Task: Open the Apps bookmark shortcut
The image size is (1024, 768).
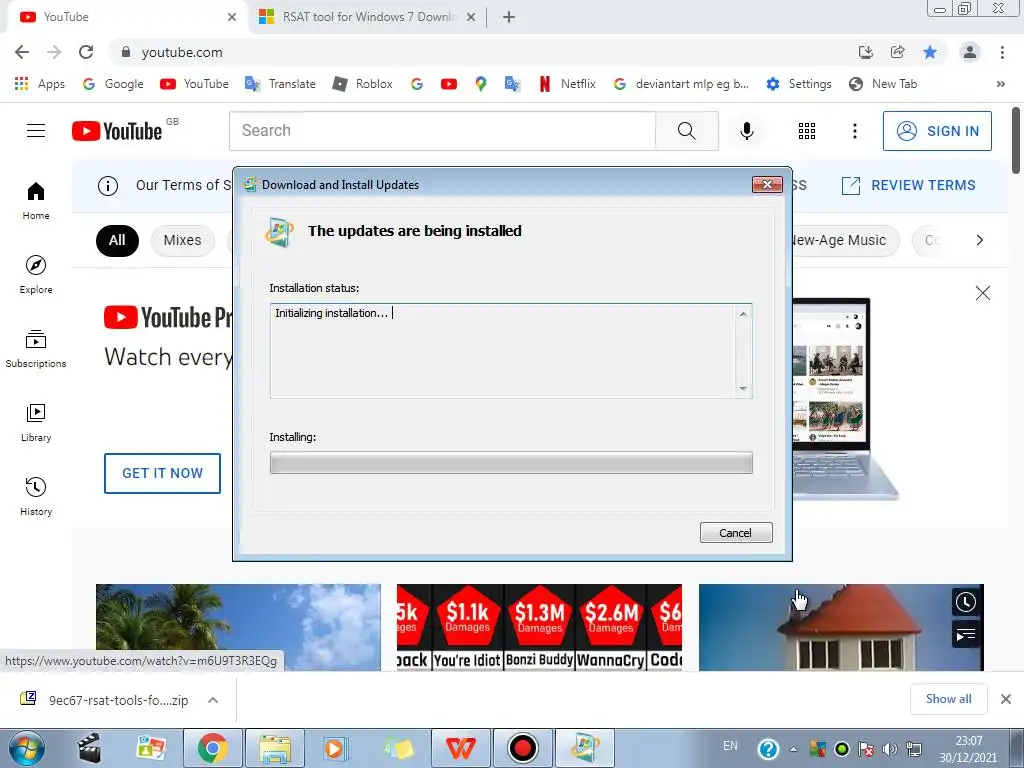Action: (x=39, y=84)
